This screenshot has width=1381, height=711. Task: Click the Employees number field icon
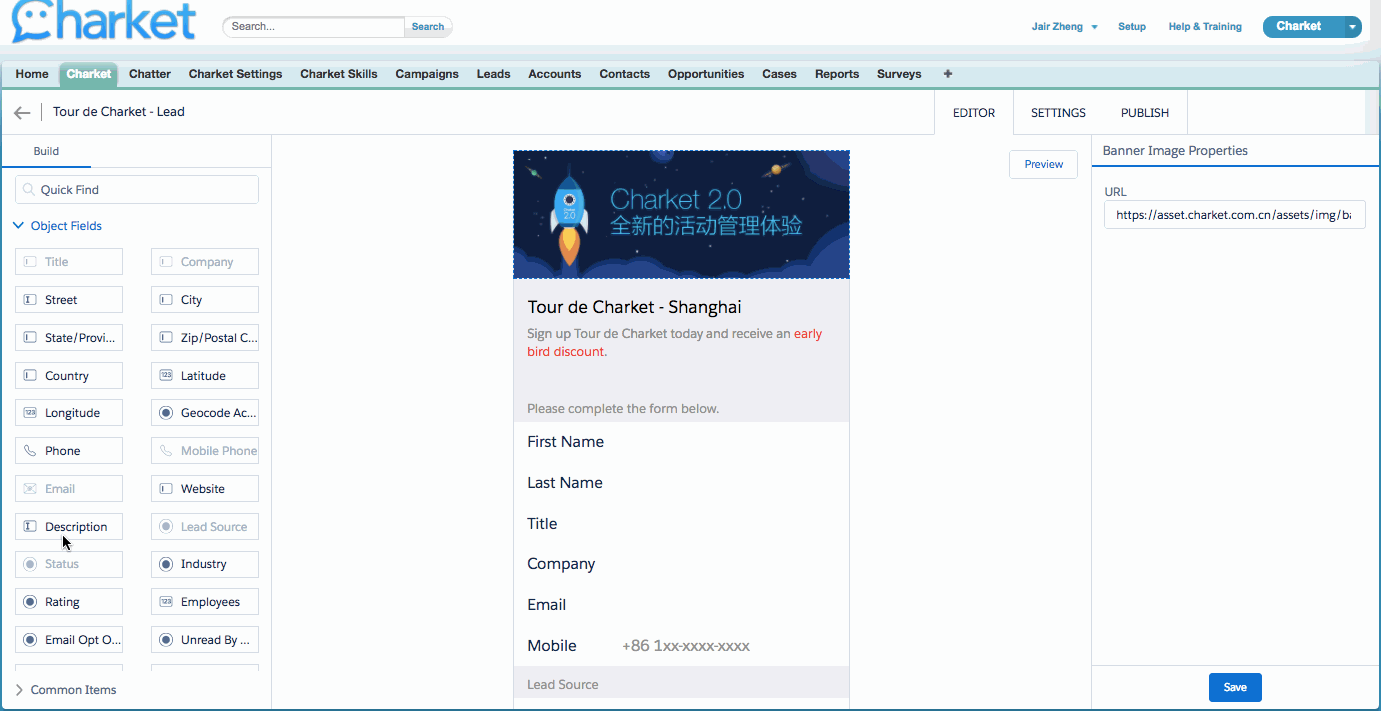(x=166, y=602)
